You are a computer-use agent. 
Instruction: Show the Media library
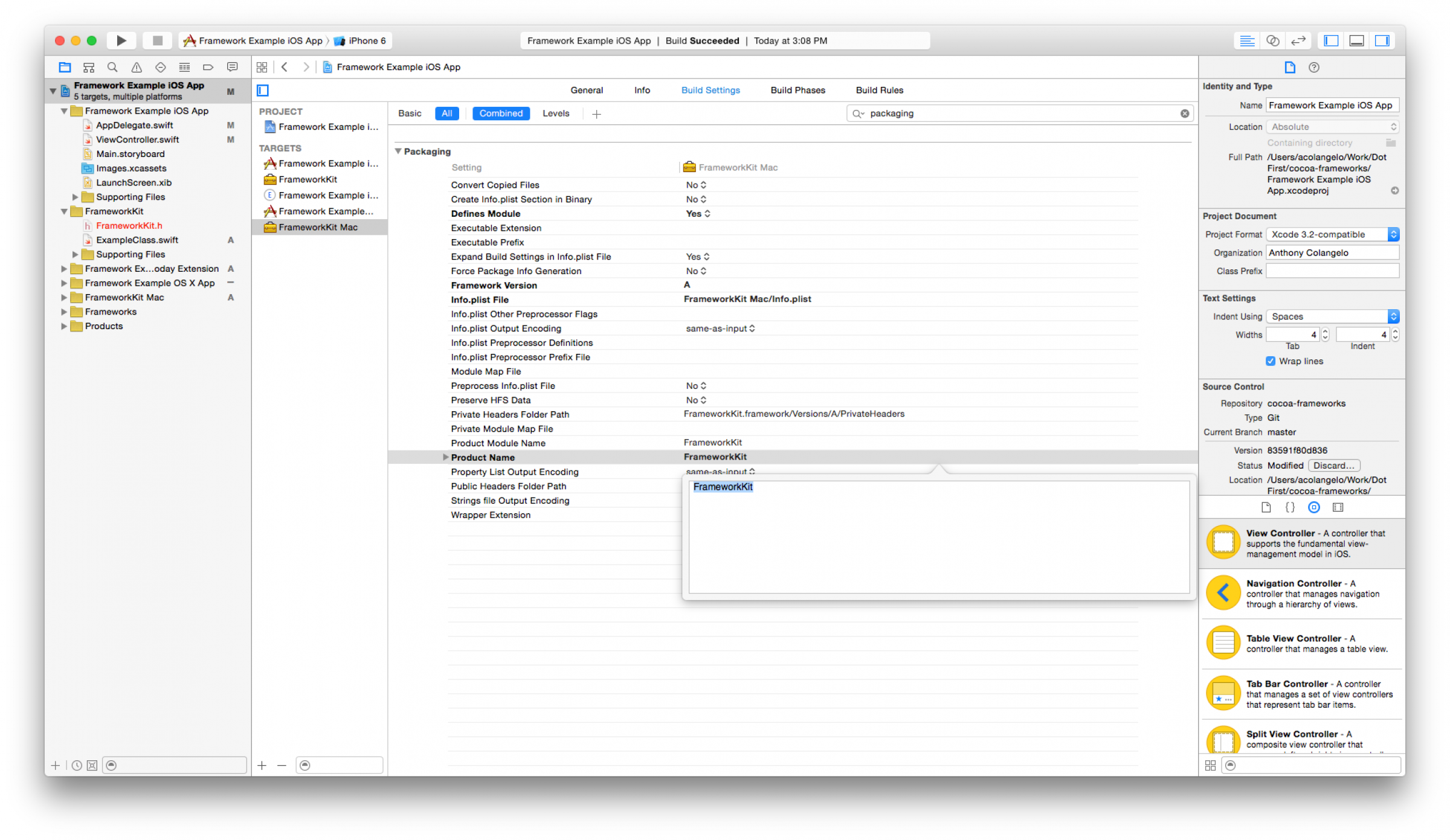tap(1338, 507)
